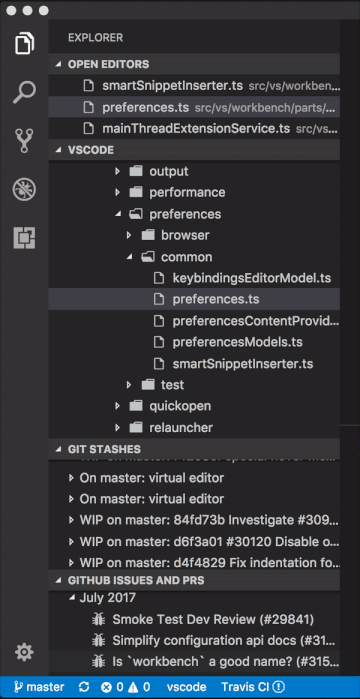Click the vscode status bar item
The image size is (360, 699).
pyautogui.click(x=187, y=687)
